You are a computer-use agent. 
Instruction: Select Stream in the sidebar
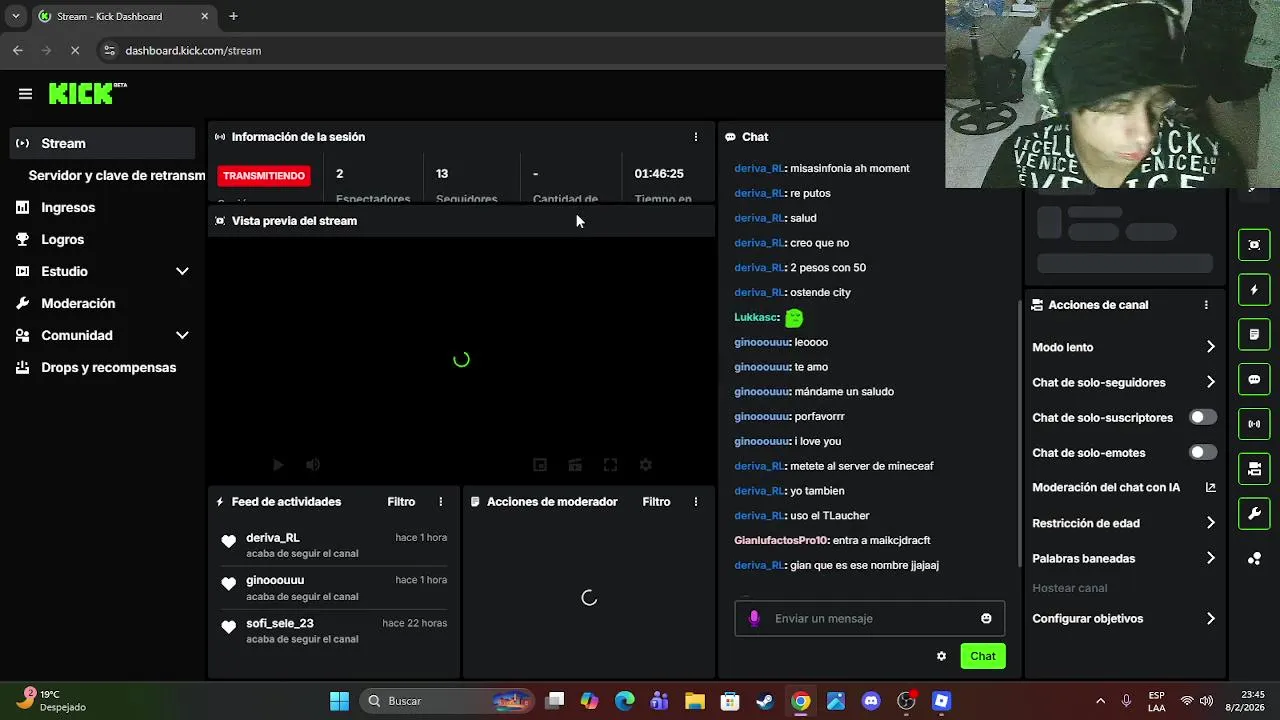[102, 143]
